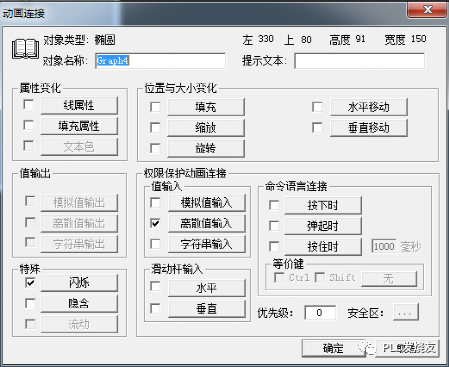Viewport: 449px width, 367px height.
Task: Click the 优先级 priority input field
Action: (x=320, y=313)
